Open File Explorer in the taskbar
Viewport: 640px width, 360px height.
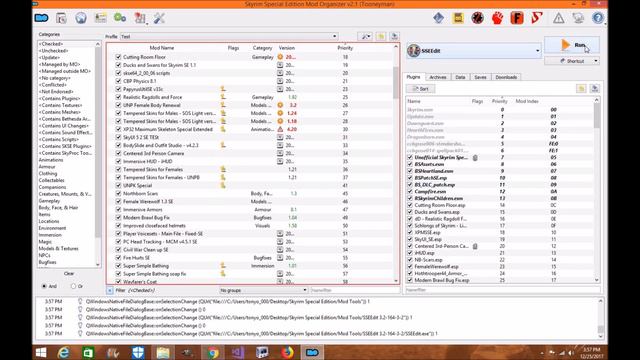163,353
